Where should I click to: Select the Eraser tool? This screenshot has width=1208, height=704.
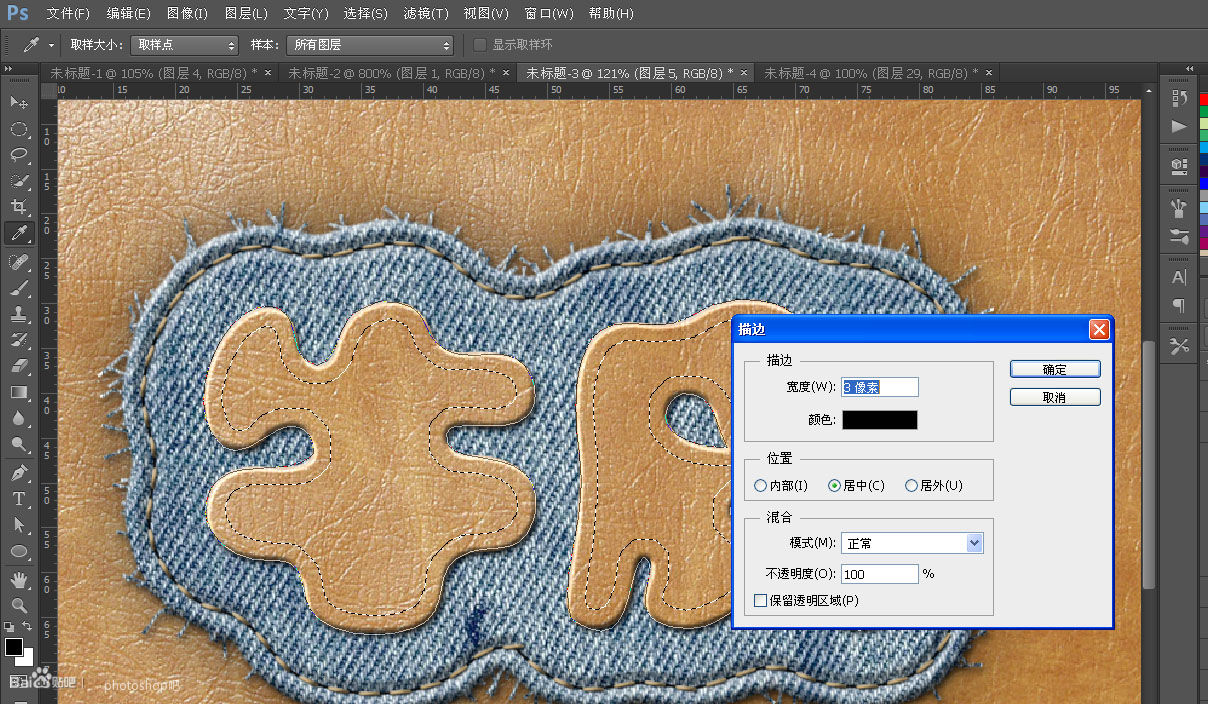coord(19,366)
